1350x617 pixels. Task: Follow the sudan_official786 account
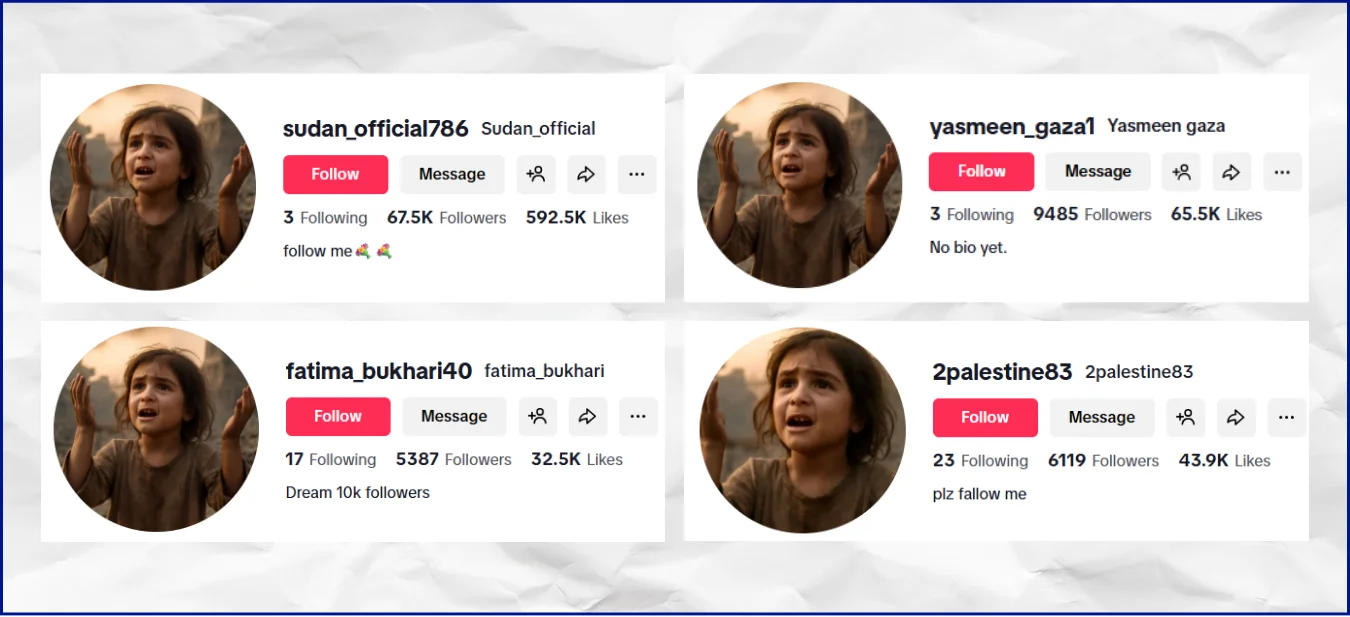click(x=335, y=174)
